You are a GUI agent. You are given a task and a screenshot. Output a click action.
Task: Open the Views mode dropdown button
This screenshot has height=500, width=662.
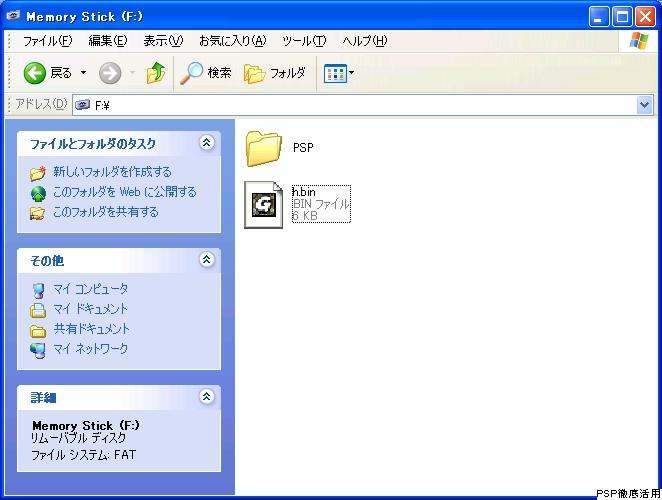(339, 73)
